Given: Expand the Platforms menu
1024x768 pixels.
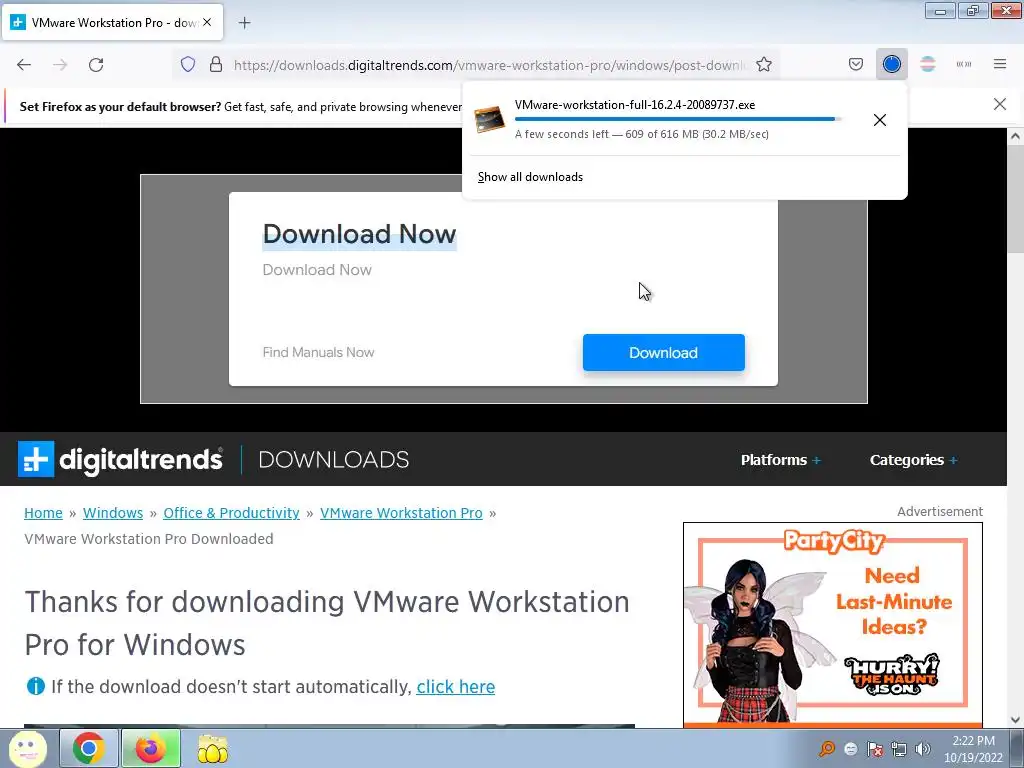Looking at the screenshot, I should (780, 460).
